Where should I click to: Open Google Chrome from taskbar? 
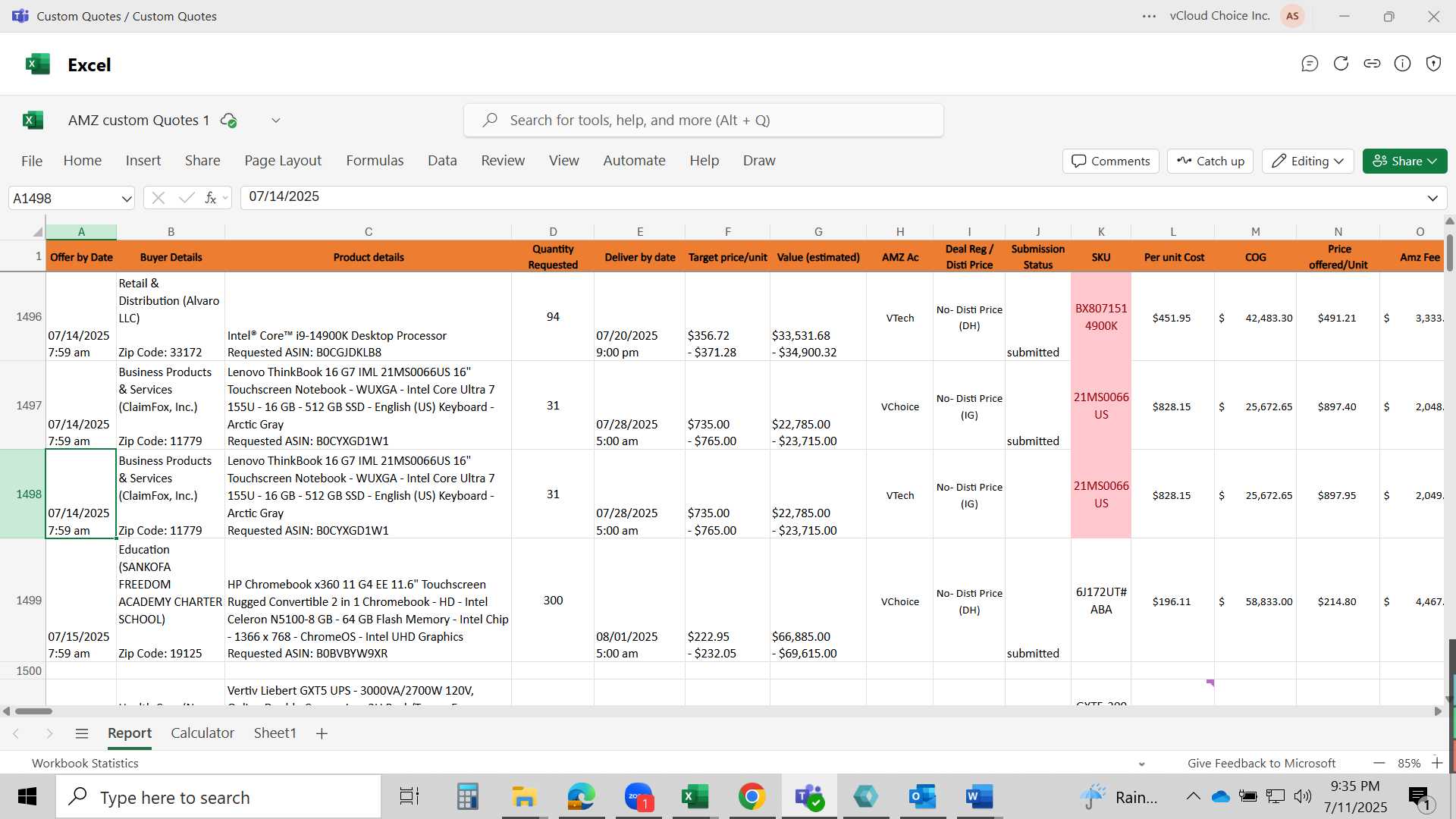(x=752, y=797)
